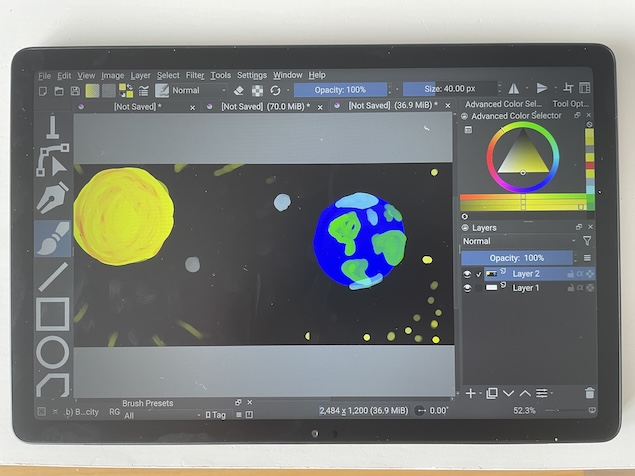Click the Tag button in Brush Presets

(216, 415)
